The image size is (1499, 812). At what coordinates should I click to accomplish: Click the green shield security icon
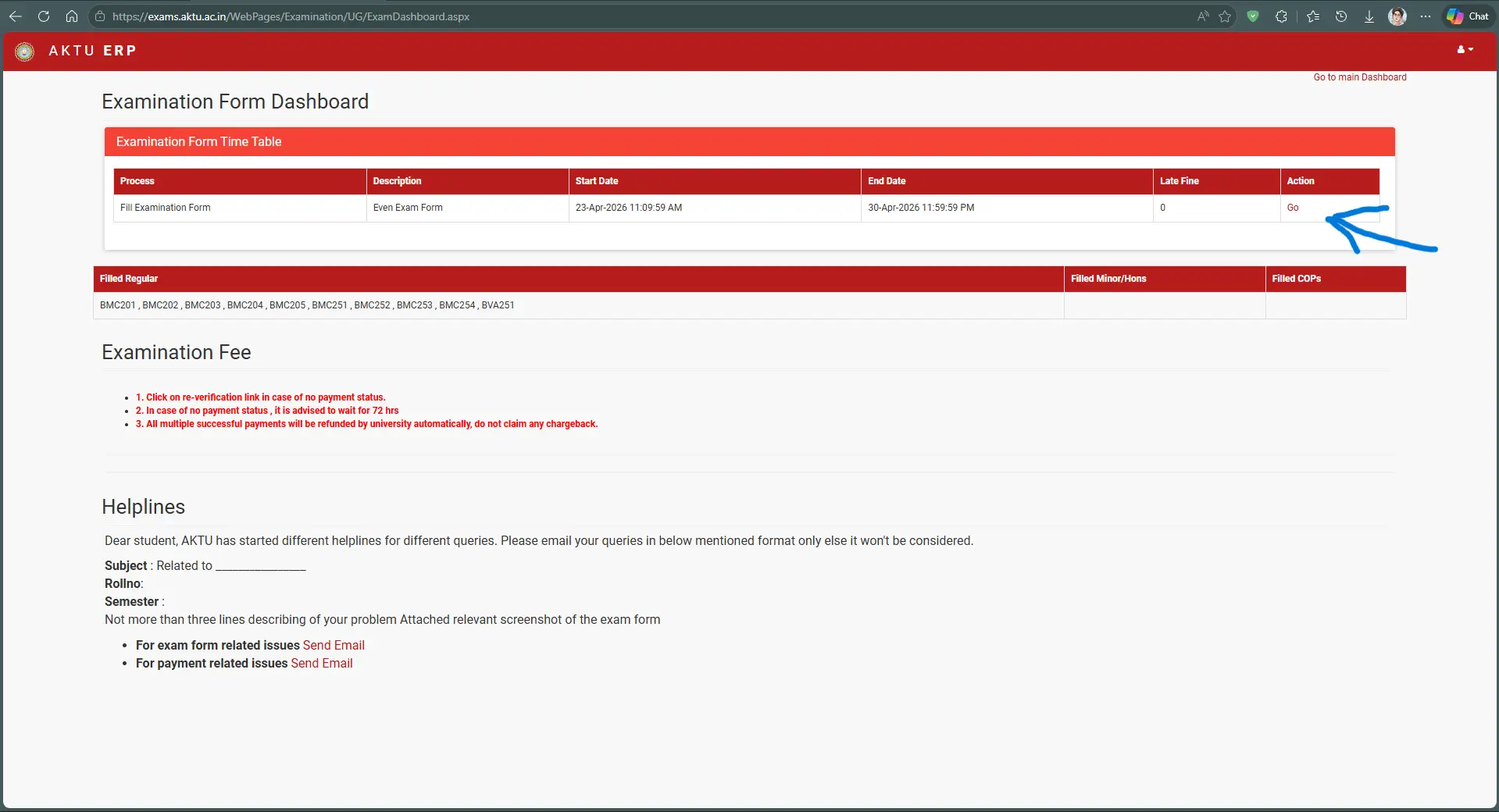(x=1253, y=16)
